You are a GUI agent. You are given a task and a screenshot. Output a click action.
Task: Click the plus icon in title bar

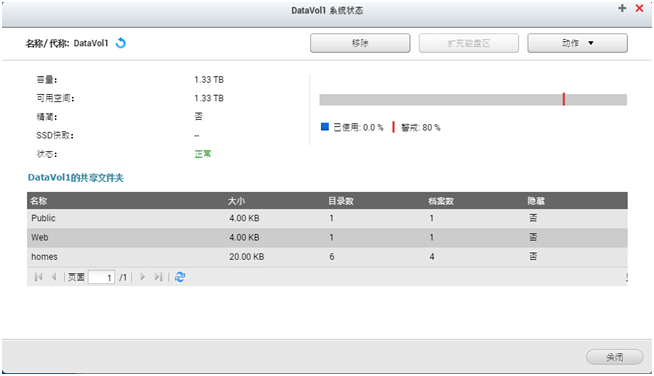(x=622, y=8)
